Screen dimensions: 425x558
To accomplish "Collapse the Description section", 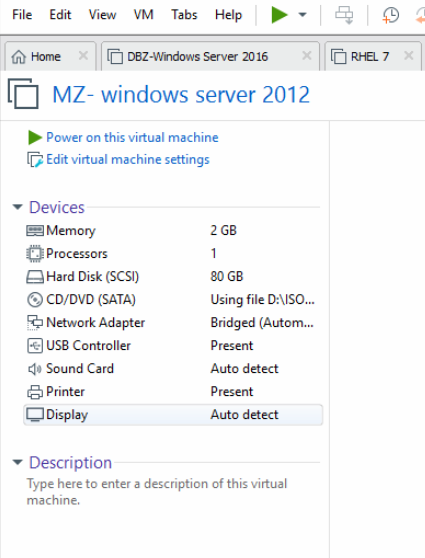I will [x=17, y=462].
